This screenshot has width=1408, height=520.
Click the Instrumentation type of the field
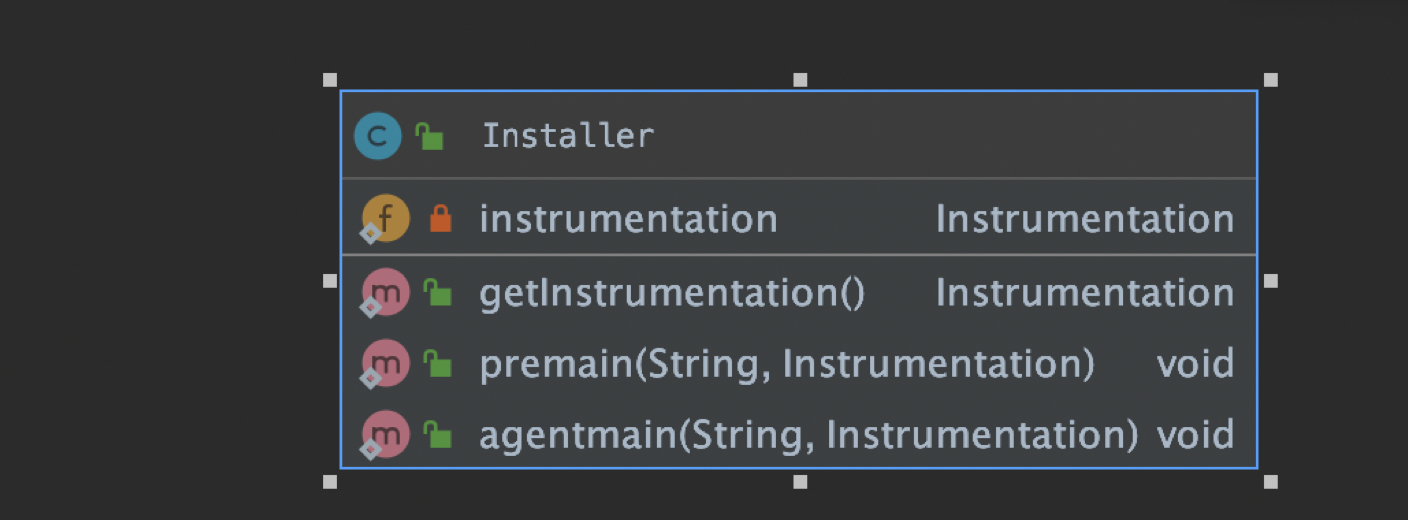pyautogui.click(x=1084, y=219)
